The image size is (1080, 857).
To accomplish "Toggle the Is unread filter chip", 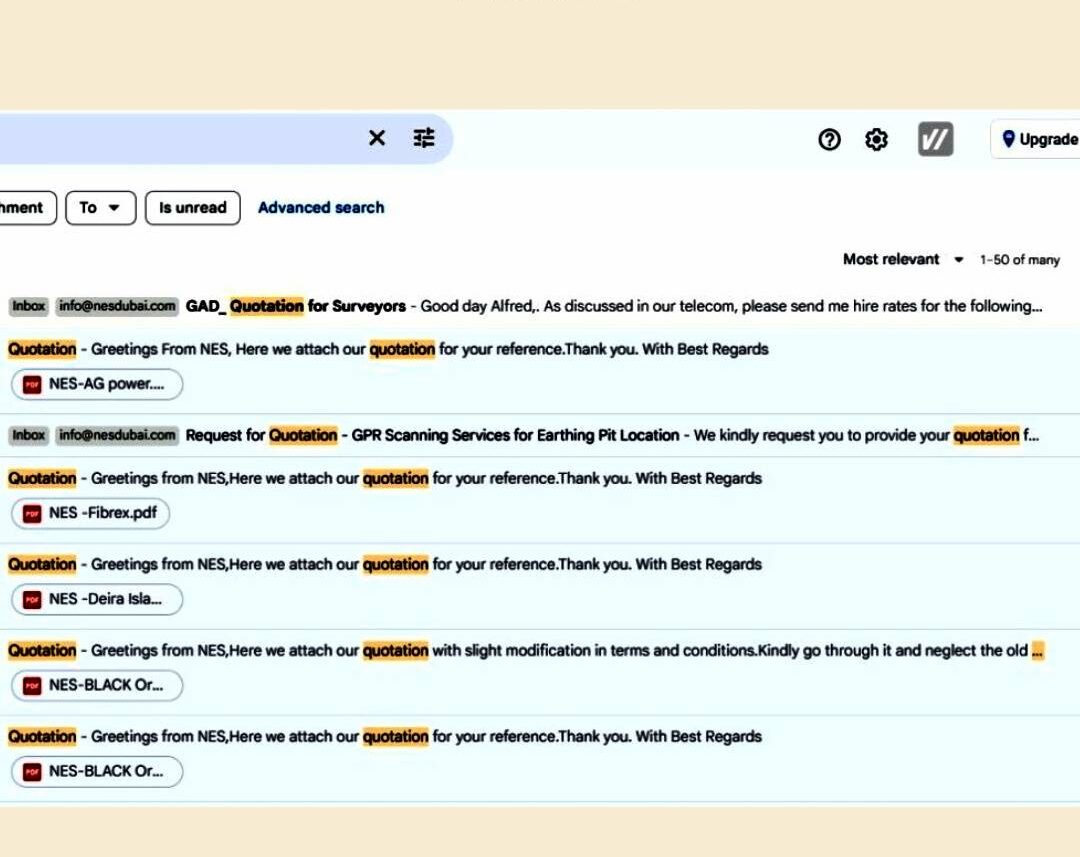I will pos(193,208).
